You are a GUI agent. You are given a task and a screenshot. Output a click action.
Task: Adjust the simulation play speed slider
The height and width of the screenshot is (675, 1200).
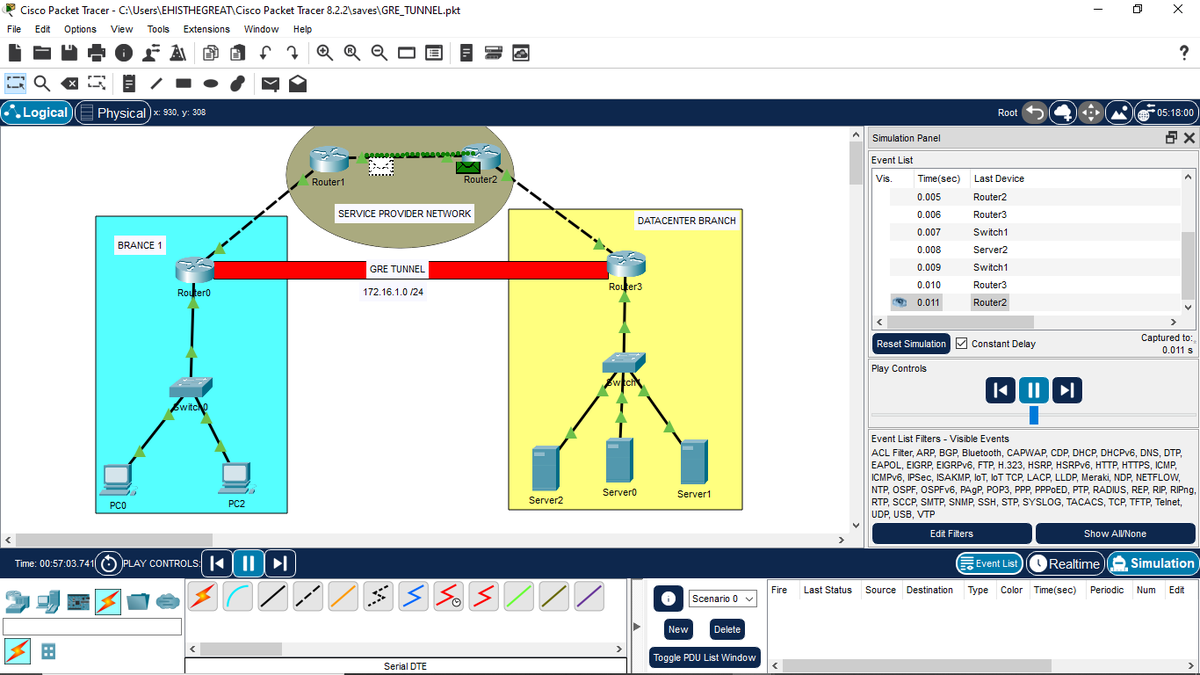tap(1033, 414)
